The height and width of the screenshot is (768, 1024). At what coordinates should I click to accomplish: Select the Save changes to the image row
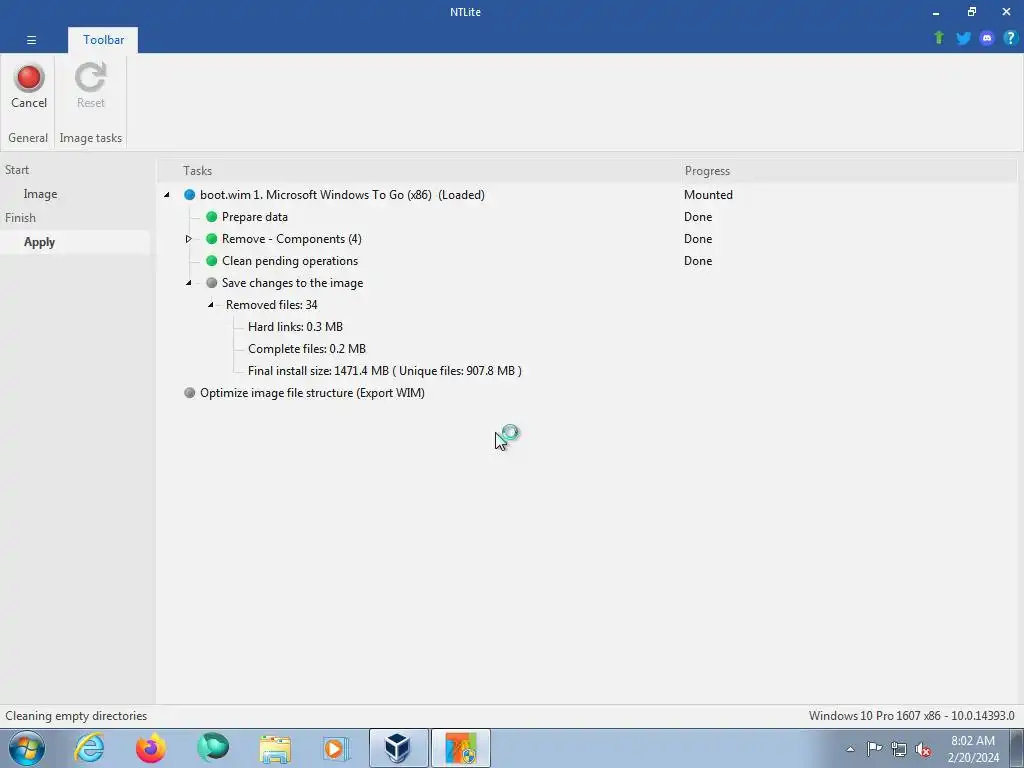[292, 283]
